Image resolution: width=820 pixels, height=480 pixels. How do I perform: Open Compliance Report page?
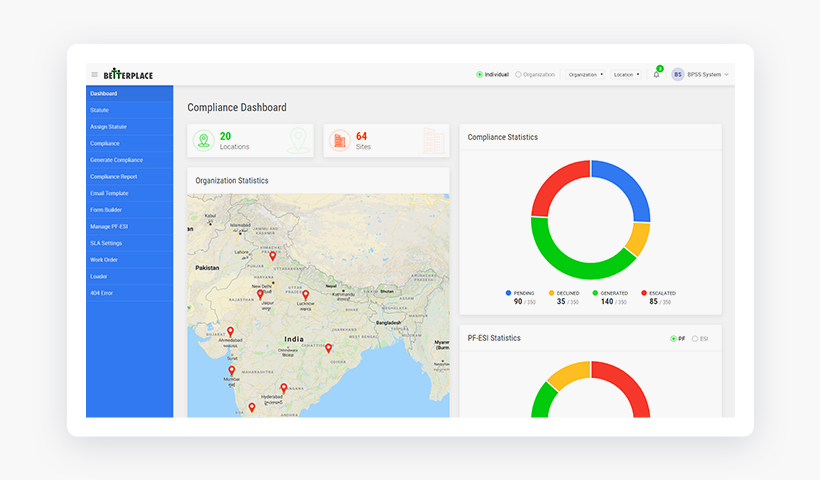click(130, 177)
